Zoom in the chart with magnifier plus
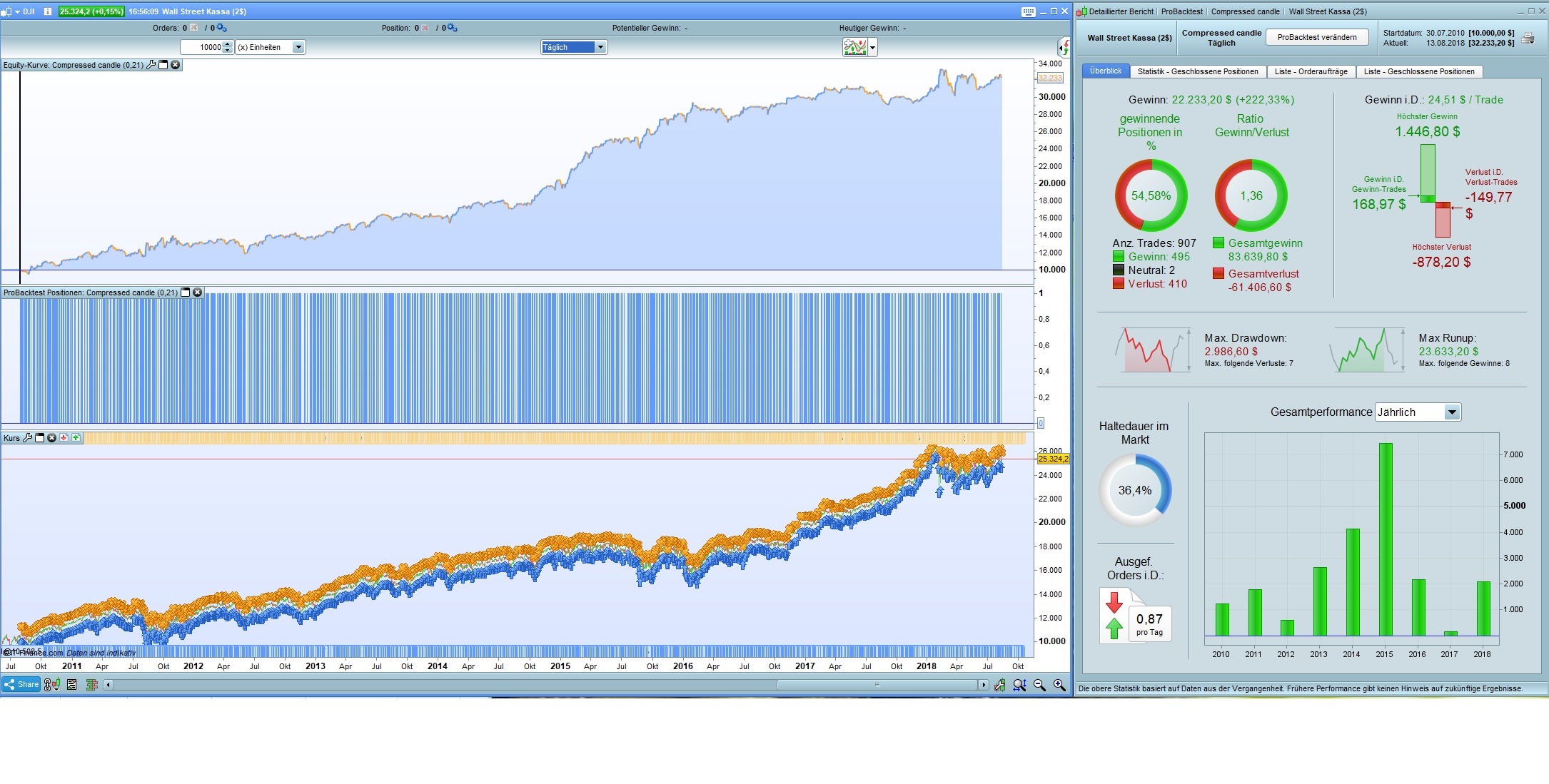The height and width of the screenshot is (784, 1549). (1059, 685)
